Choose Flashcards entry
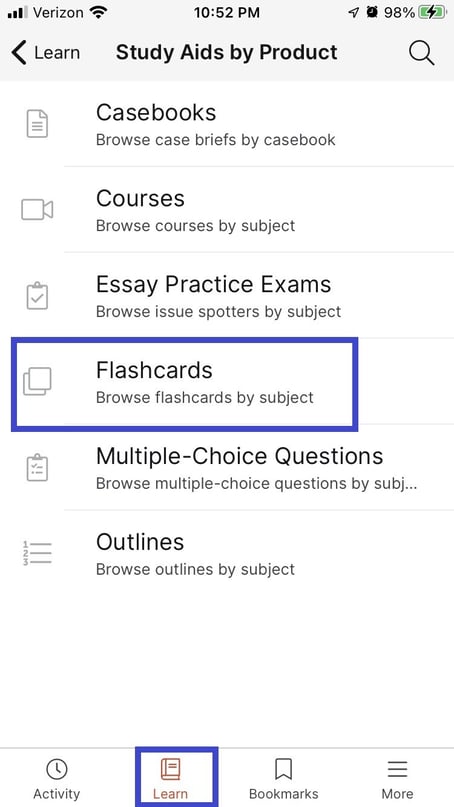 (x=227, y=381)
